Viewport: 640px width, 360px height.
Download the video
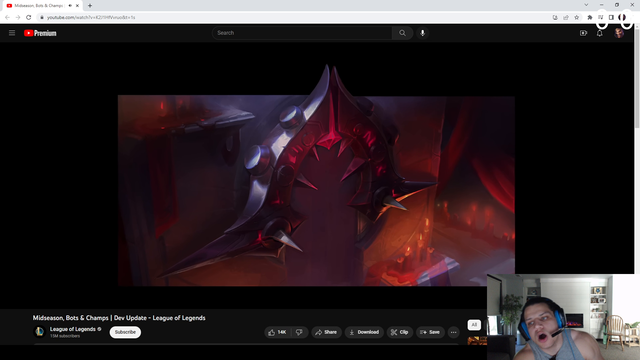pyautogui.click(x=364, y=332)
